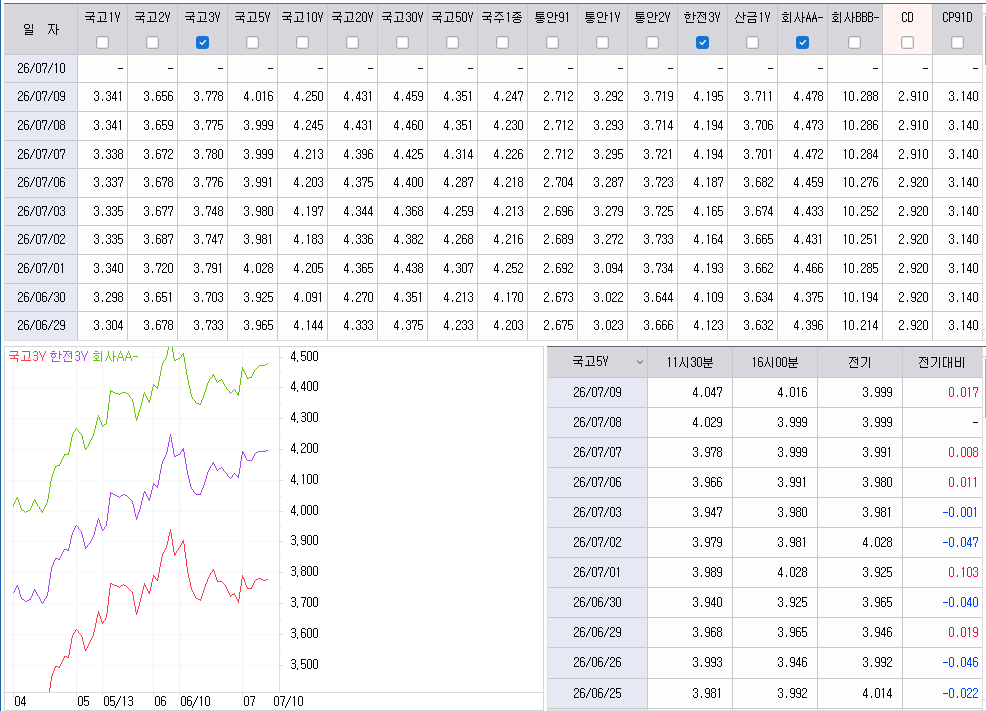
Task: Click the 4,500 label on the chart axis
Action: tap(304, 356)
